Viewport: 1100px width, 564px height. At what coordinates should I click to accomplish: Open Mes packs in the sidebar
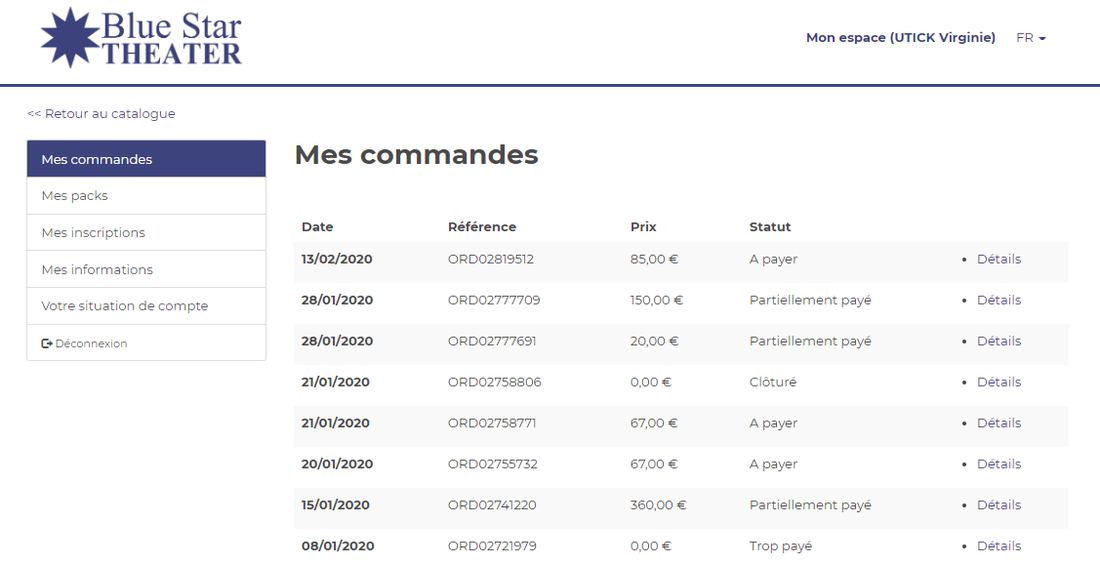tap(75, 196)
